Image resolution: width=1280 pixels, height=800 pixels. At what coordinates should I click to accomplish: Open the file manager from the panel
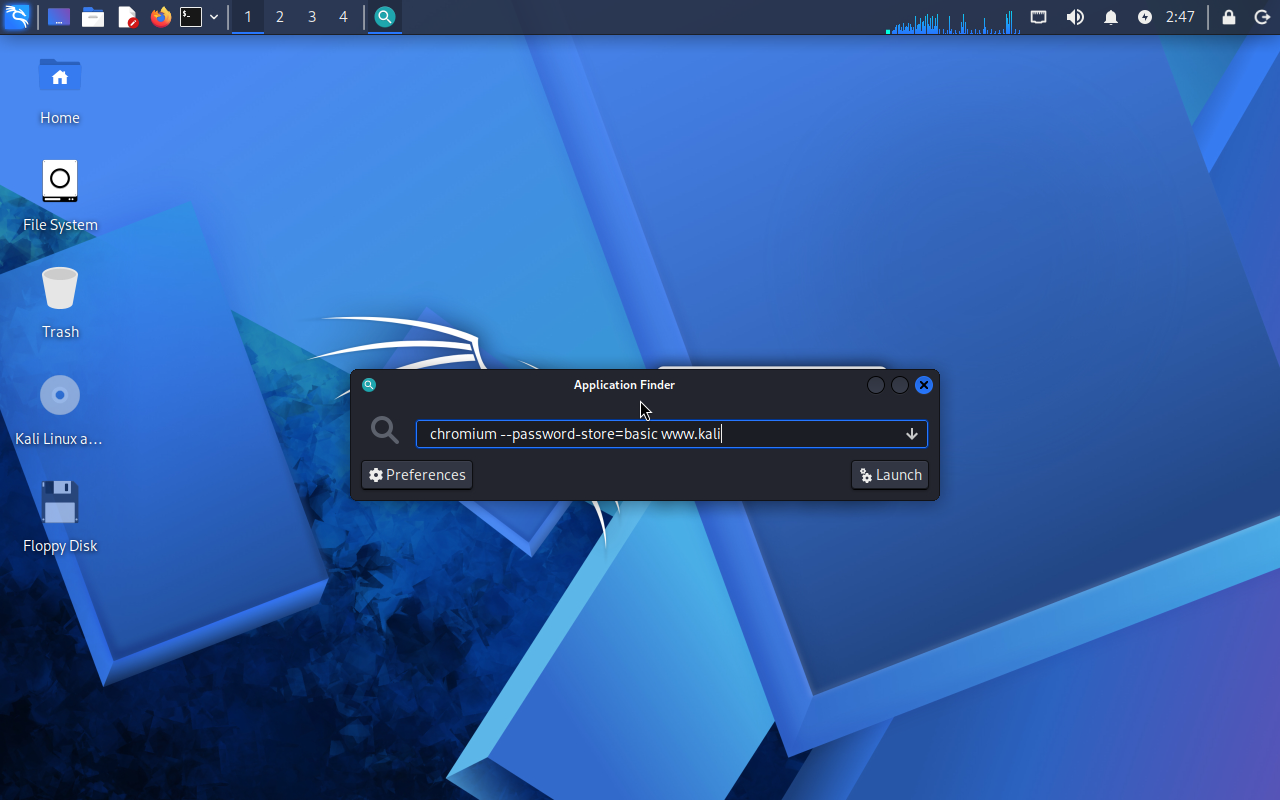pos(93,17)
